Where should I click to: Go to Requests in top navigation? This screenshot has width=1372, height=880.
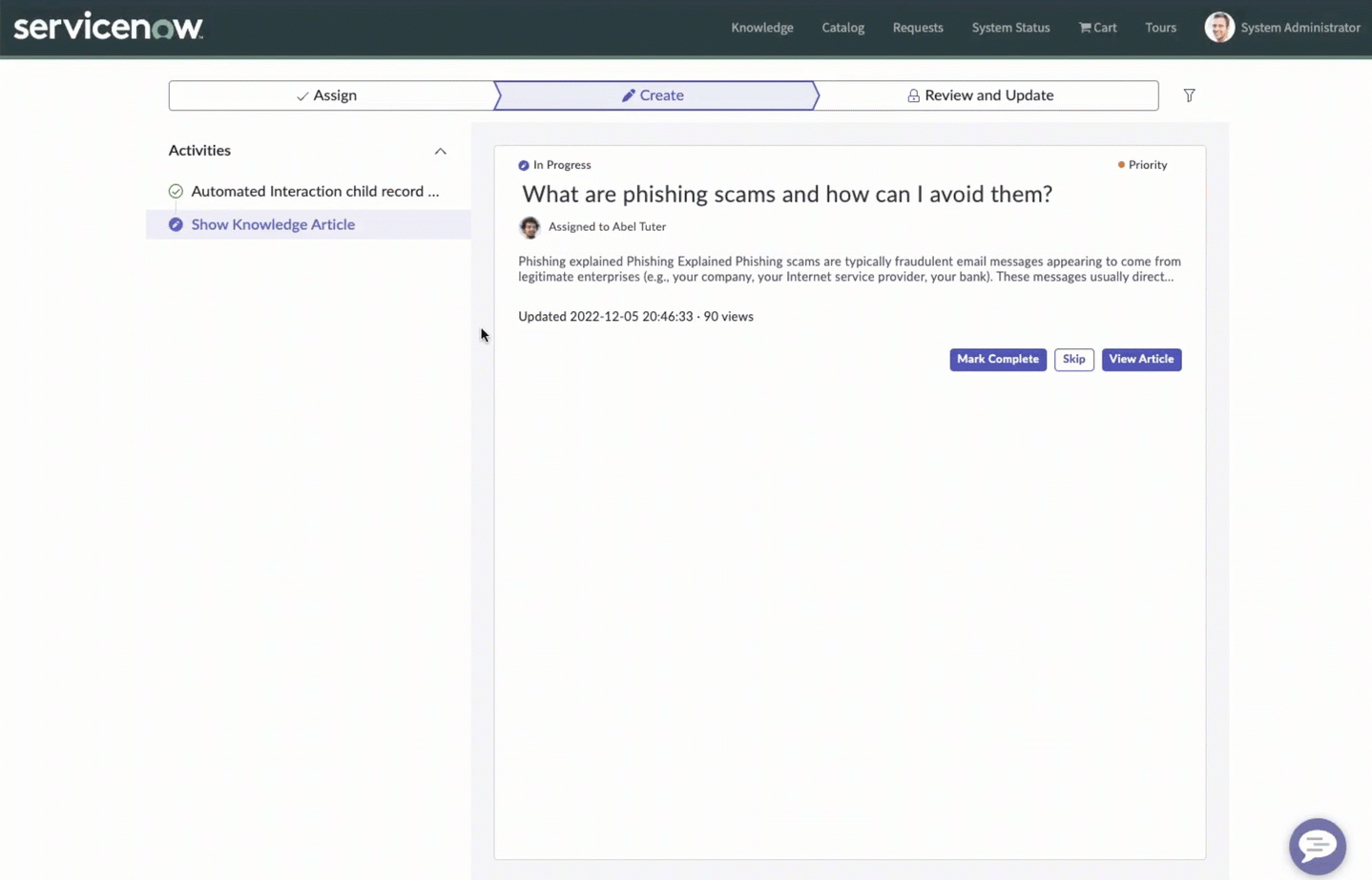[x=918, y=28]
